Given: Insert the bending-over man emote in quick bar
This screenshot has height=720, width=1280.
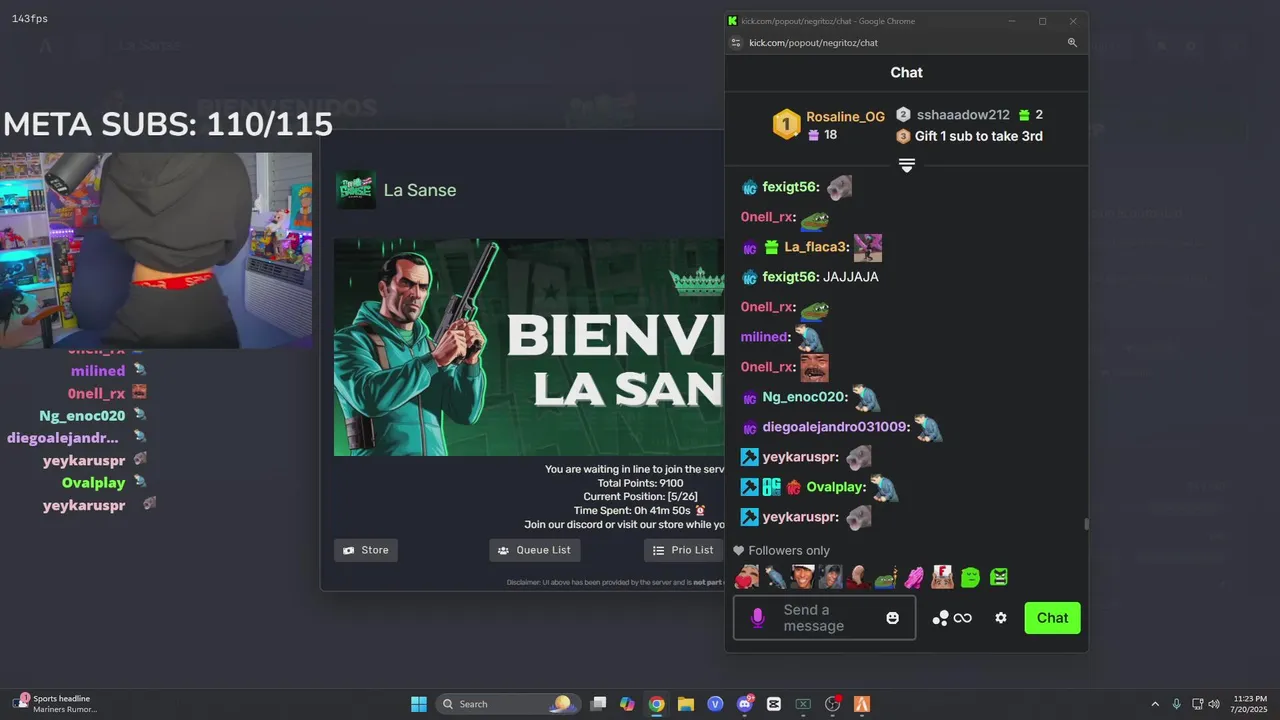Looking at the screenshot, I should point(774,577).
